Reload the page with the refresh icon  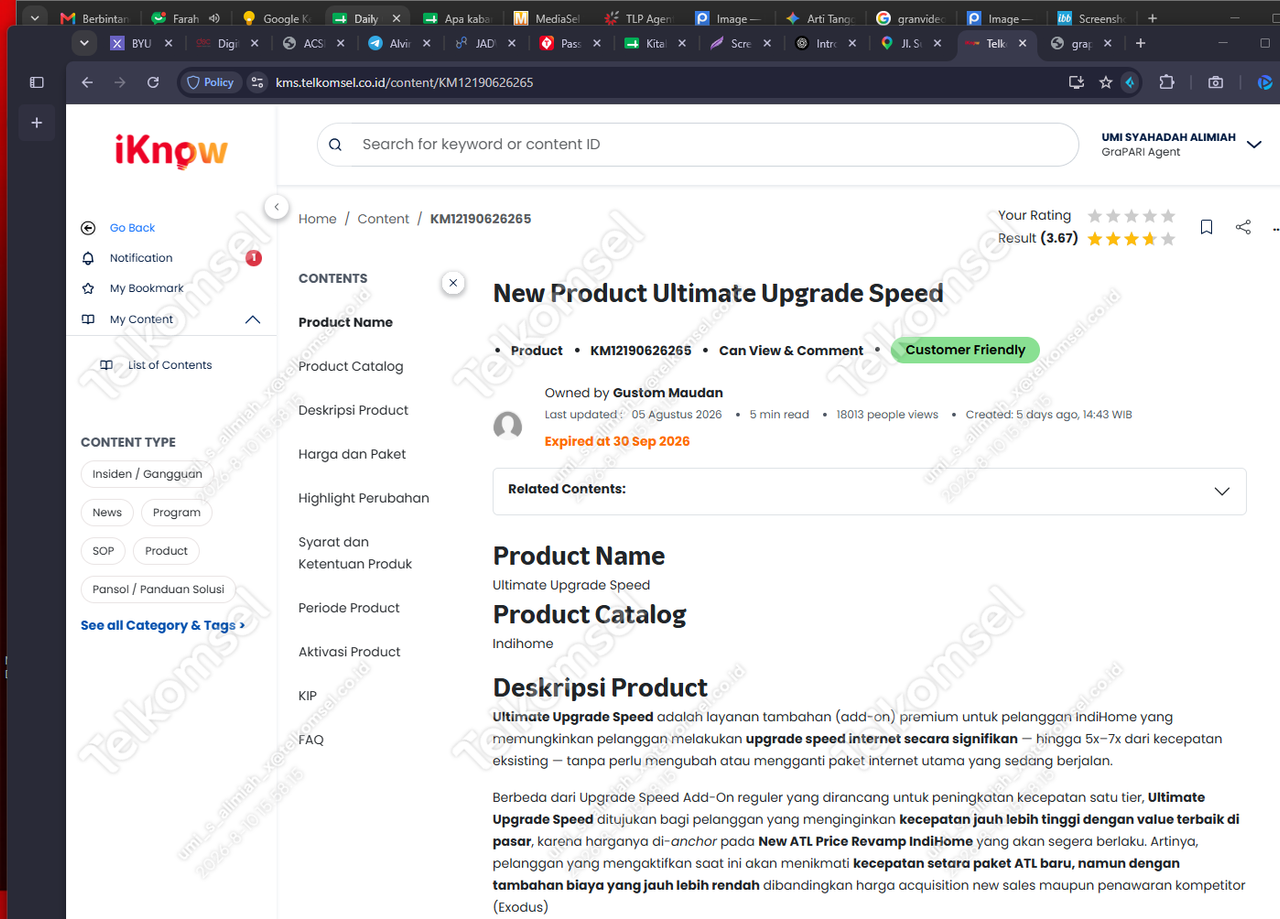[x=153, y=82]
